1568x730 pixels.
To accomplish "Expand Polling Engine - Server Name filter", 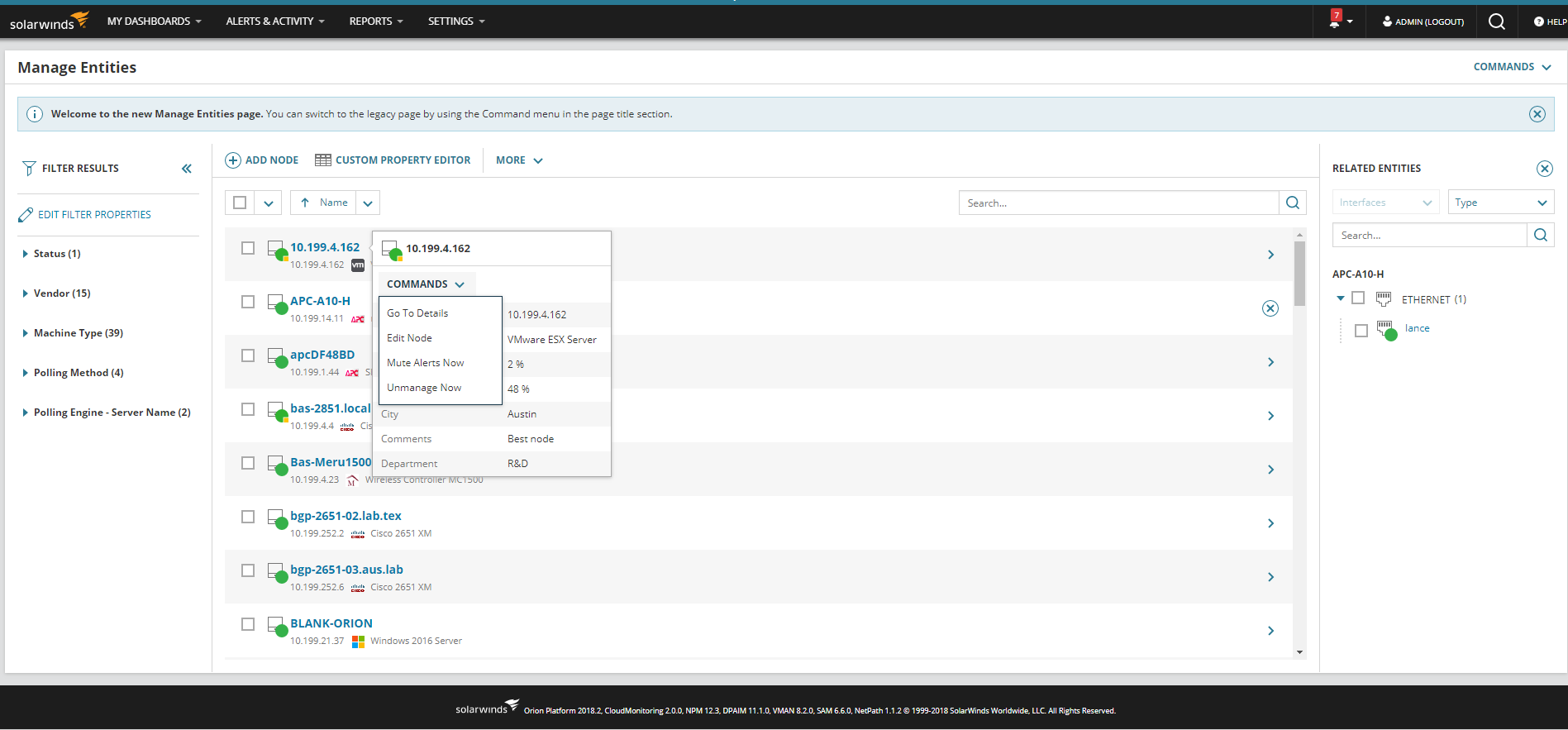I will tap(25, 413).
